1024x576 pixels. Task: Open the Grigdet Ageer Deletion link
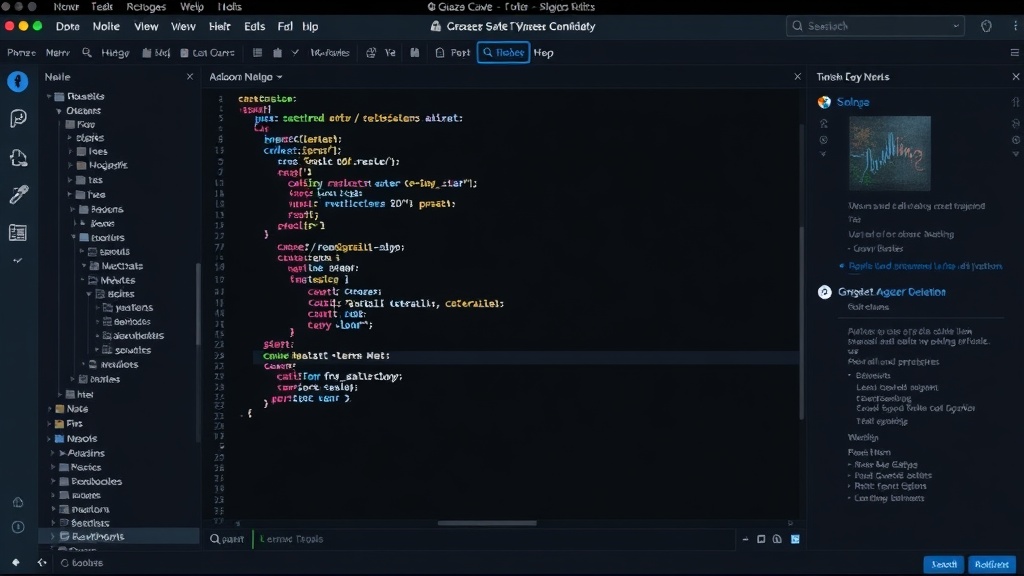(891, 292)
